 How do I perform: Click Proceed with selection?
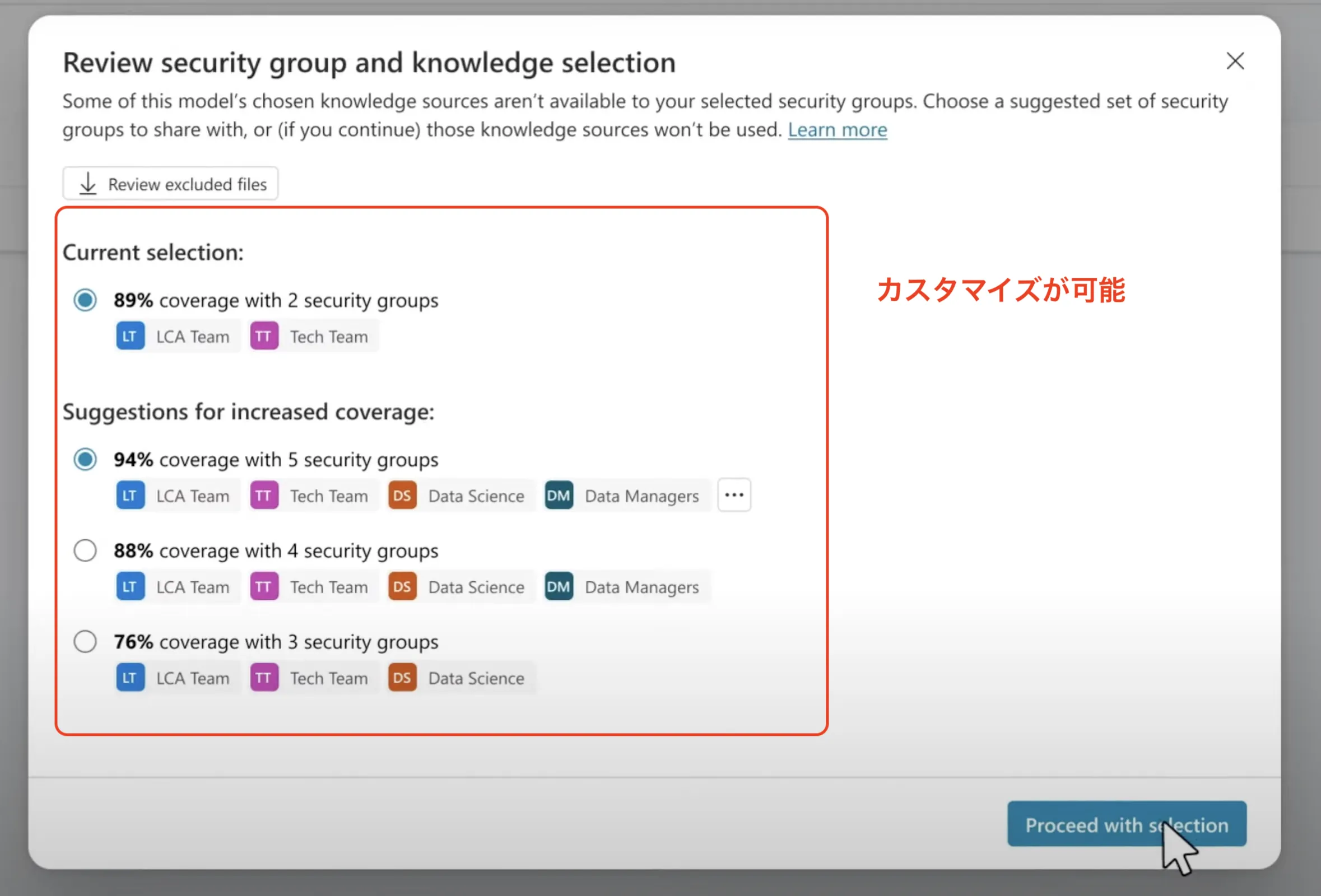pyautogui.click(x=1126, y=824)
